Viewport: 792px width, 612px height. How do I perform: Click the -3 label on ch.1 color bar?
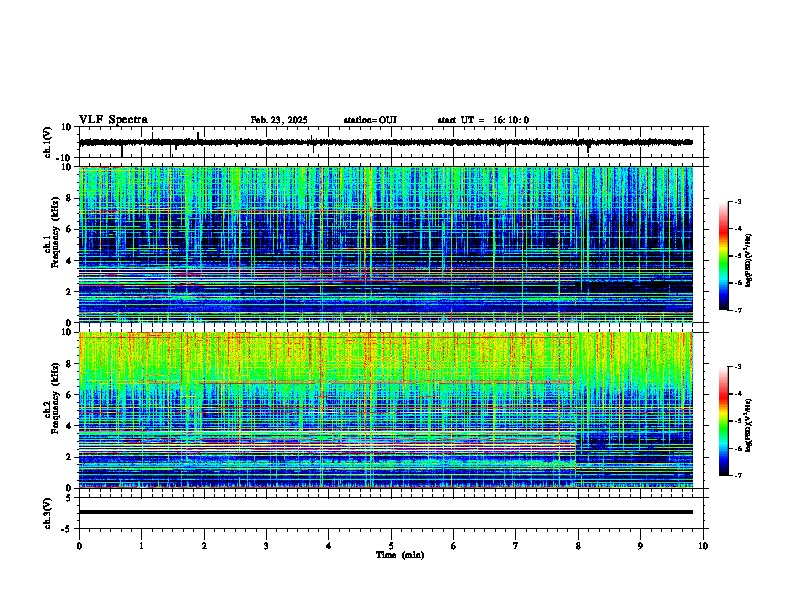[x=738, y=201]
